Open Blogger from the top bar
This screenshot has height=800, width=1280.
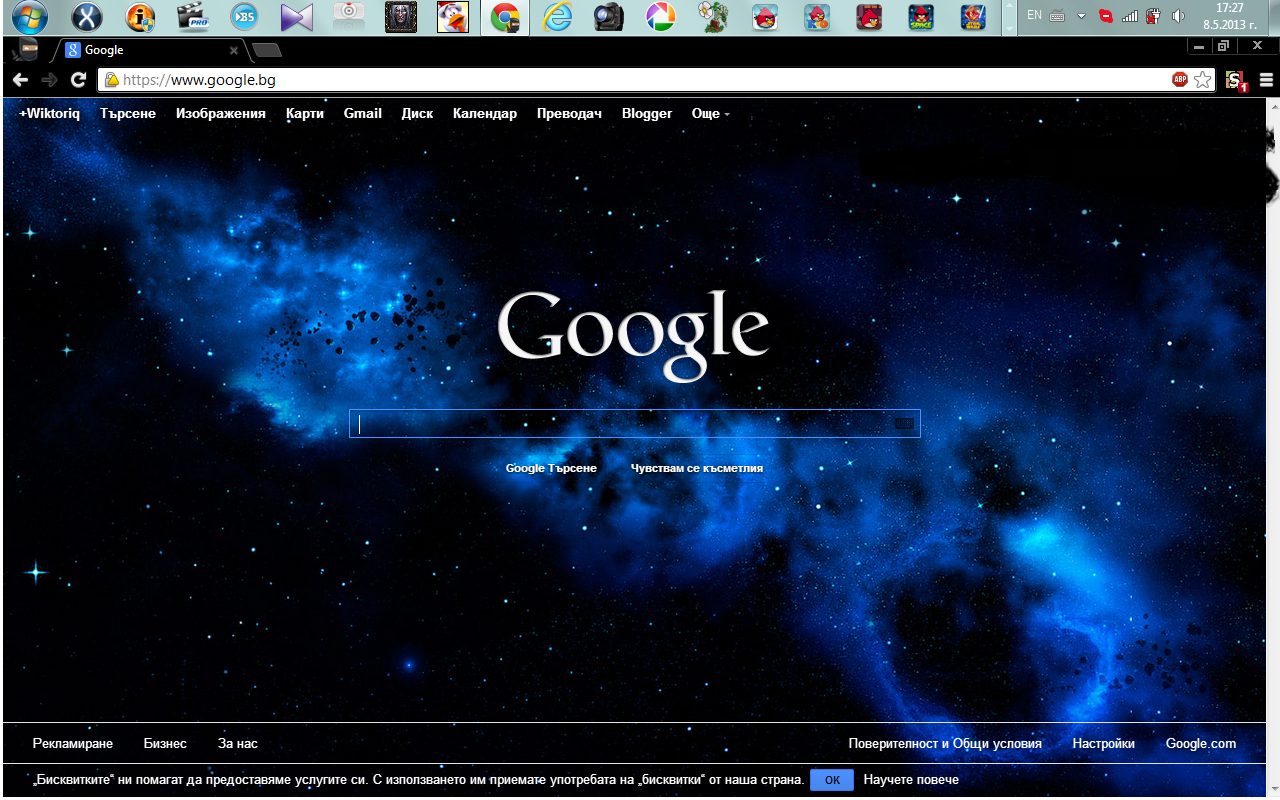(x=647, y=114)
